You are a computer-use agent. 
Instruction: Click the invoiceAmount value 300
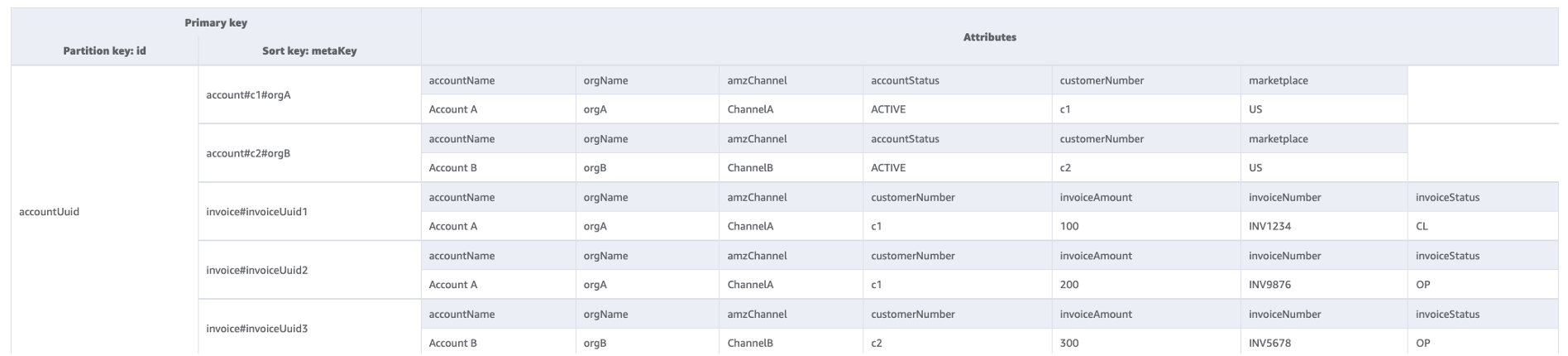tap(1068, 343)
